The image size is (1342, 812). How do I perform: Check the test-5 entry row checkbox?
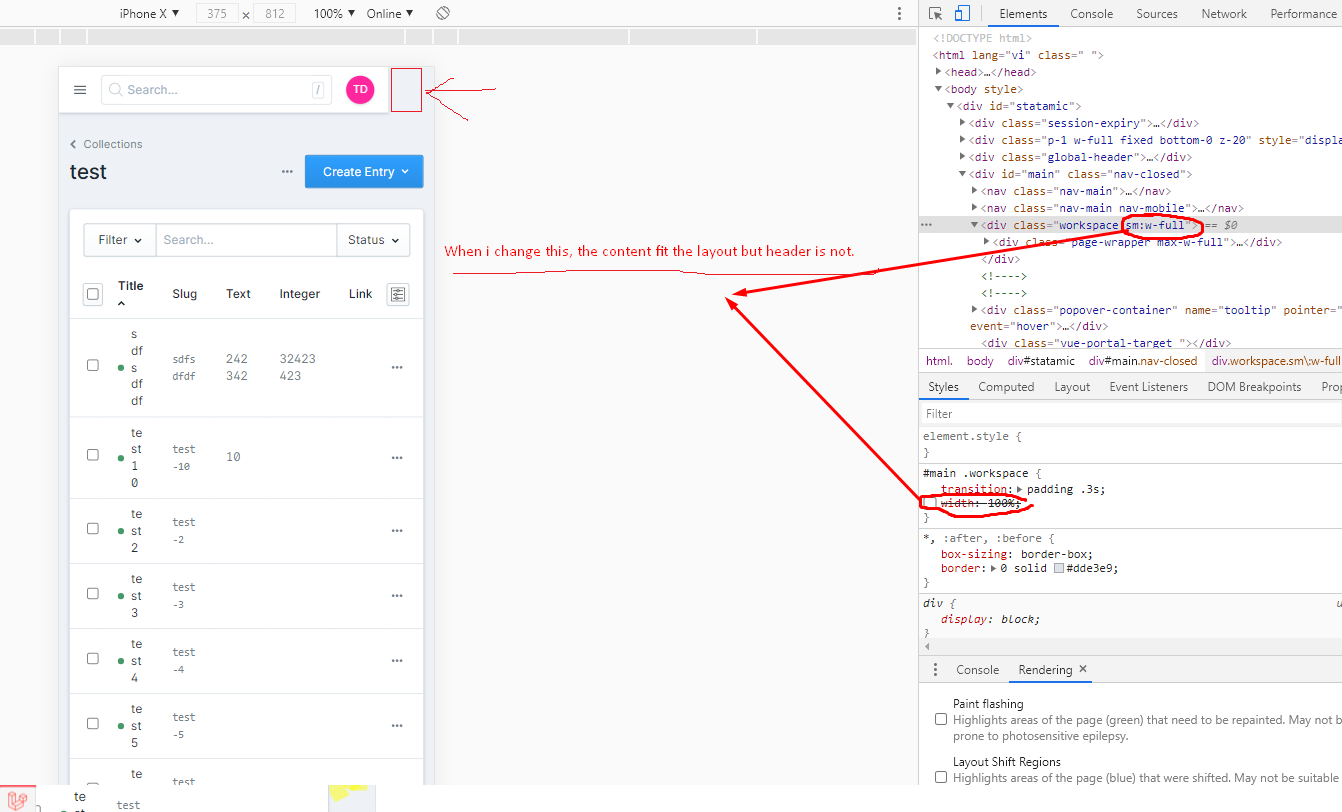(93, 723)
